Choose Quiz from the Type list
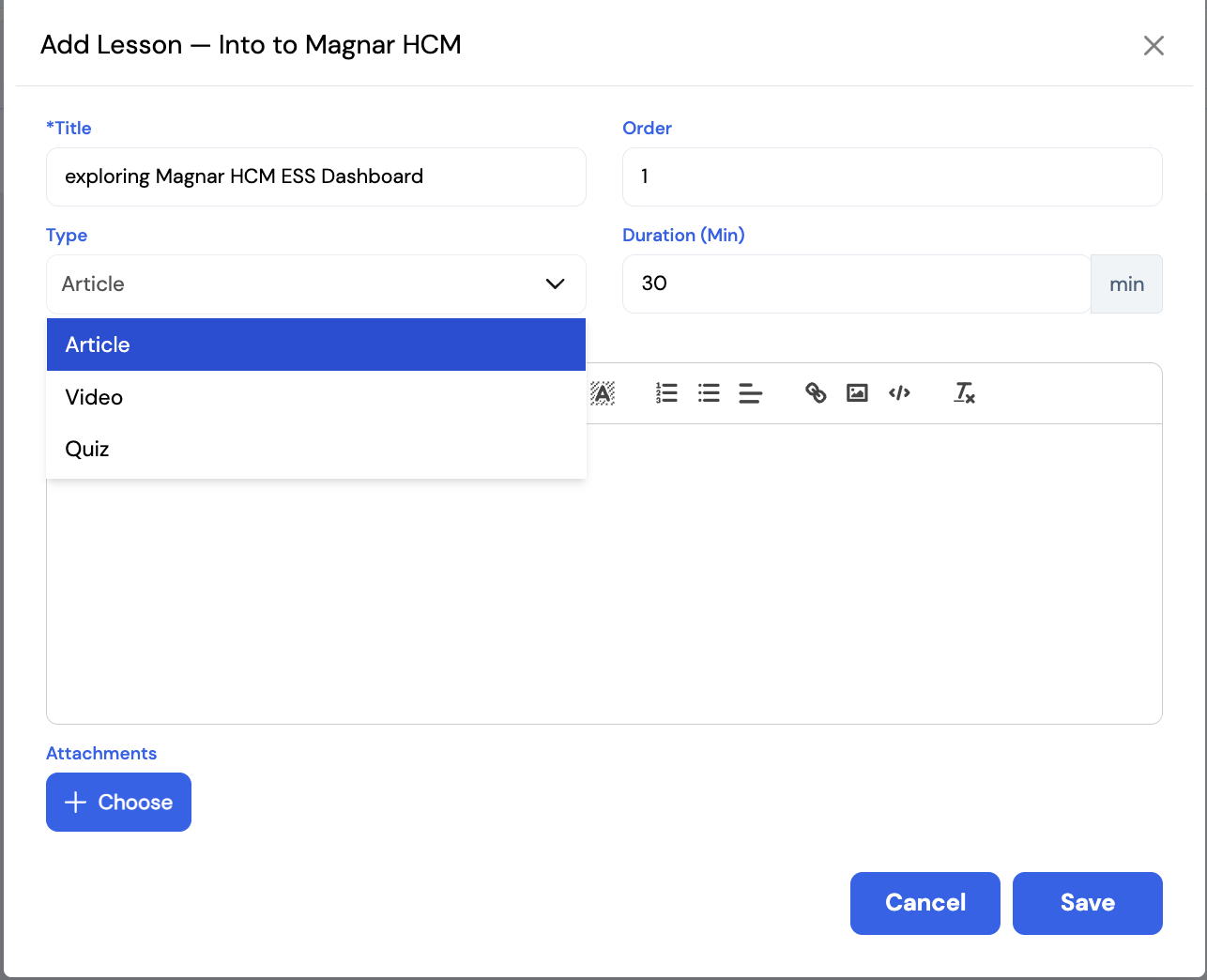Image resolution: width=1207 pixels, height=980 pixels. pos(316,449)
